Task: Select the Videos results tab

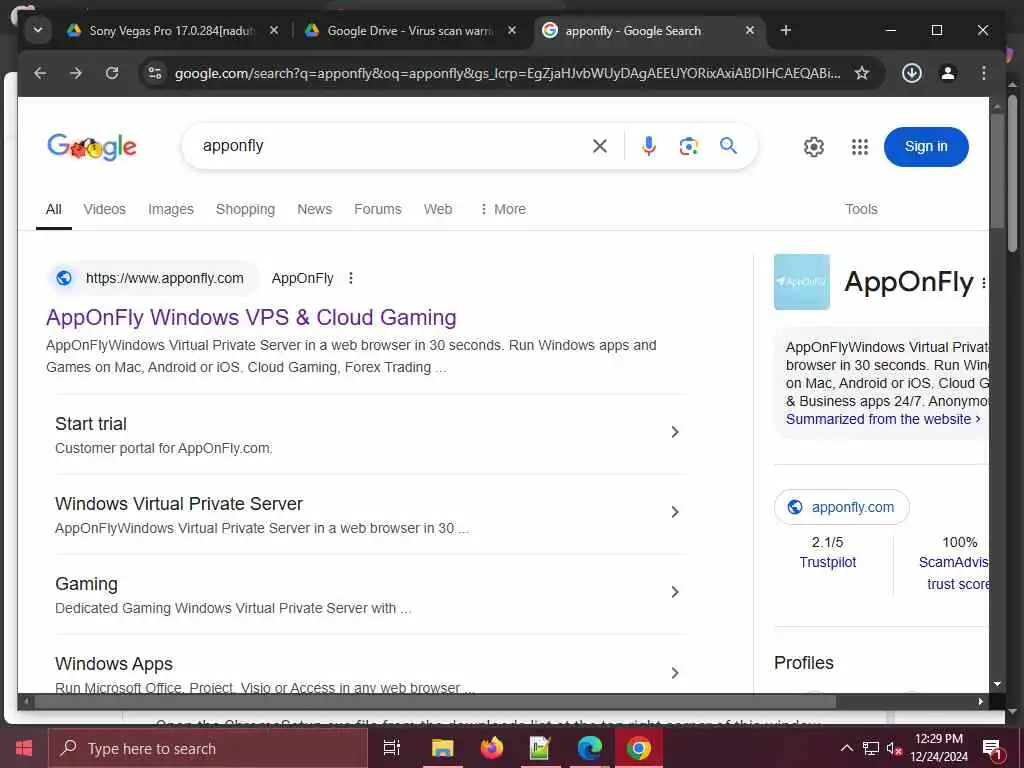Action: coord(104,209)
